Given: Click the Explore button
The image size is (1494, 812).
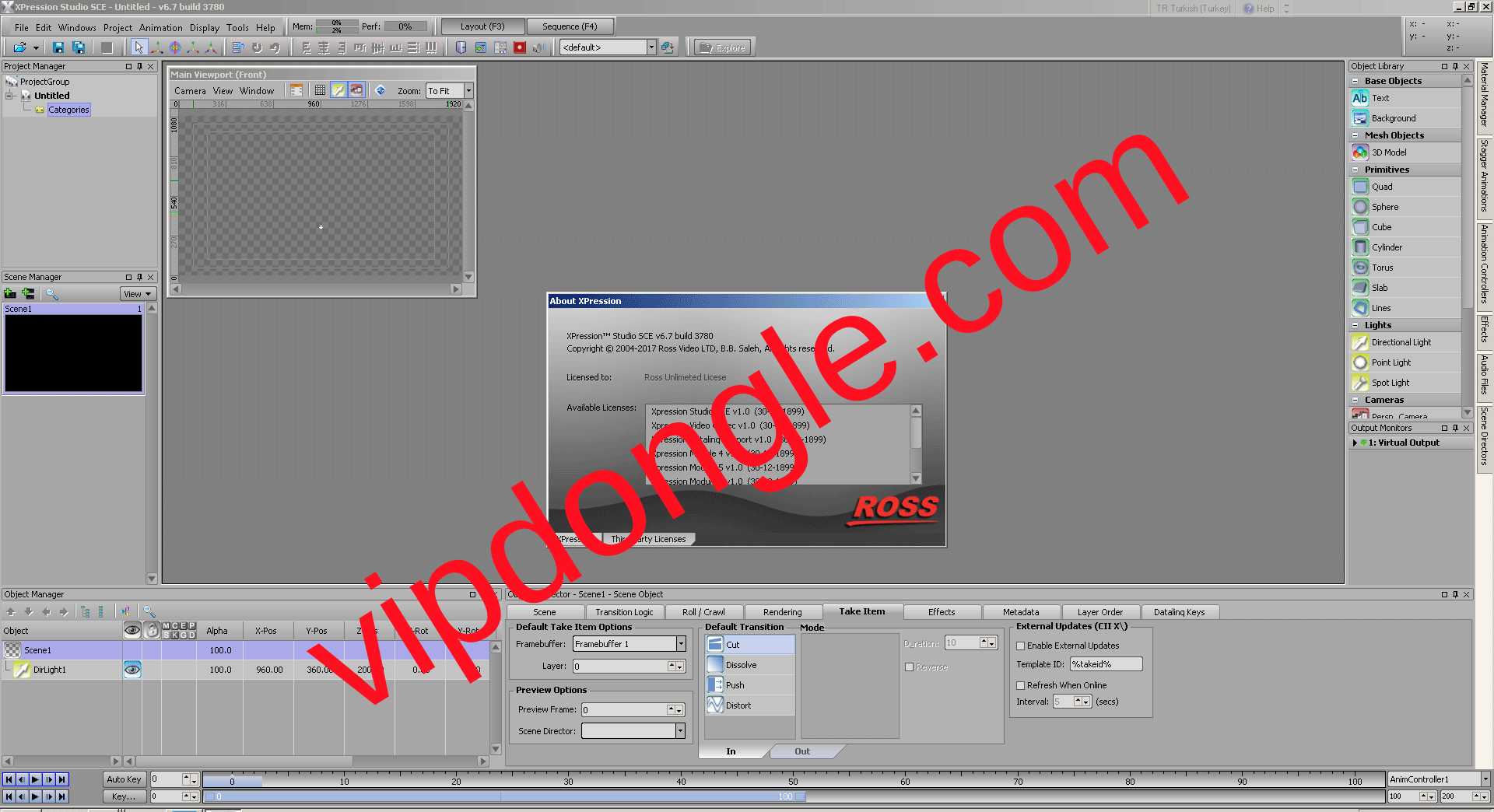Looking at the screenshot, I should click(x=723, y=47).
